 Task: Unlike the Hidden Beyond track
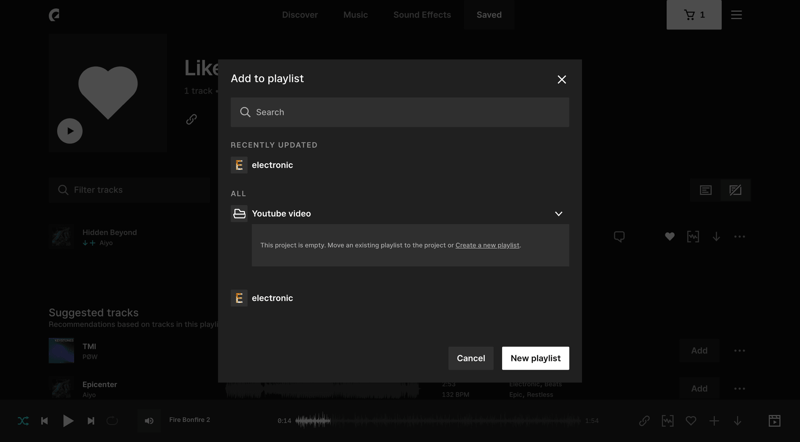point(670,236)
